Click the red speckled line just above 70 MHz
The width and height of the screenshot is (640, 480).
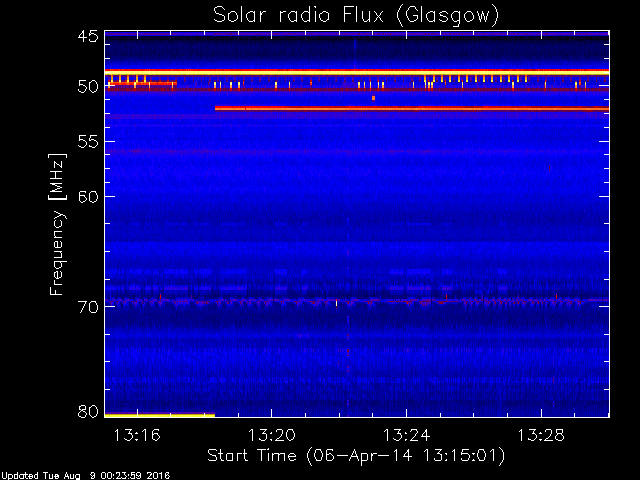pos(357,302)
